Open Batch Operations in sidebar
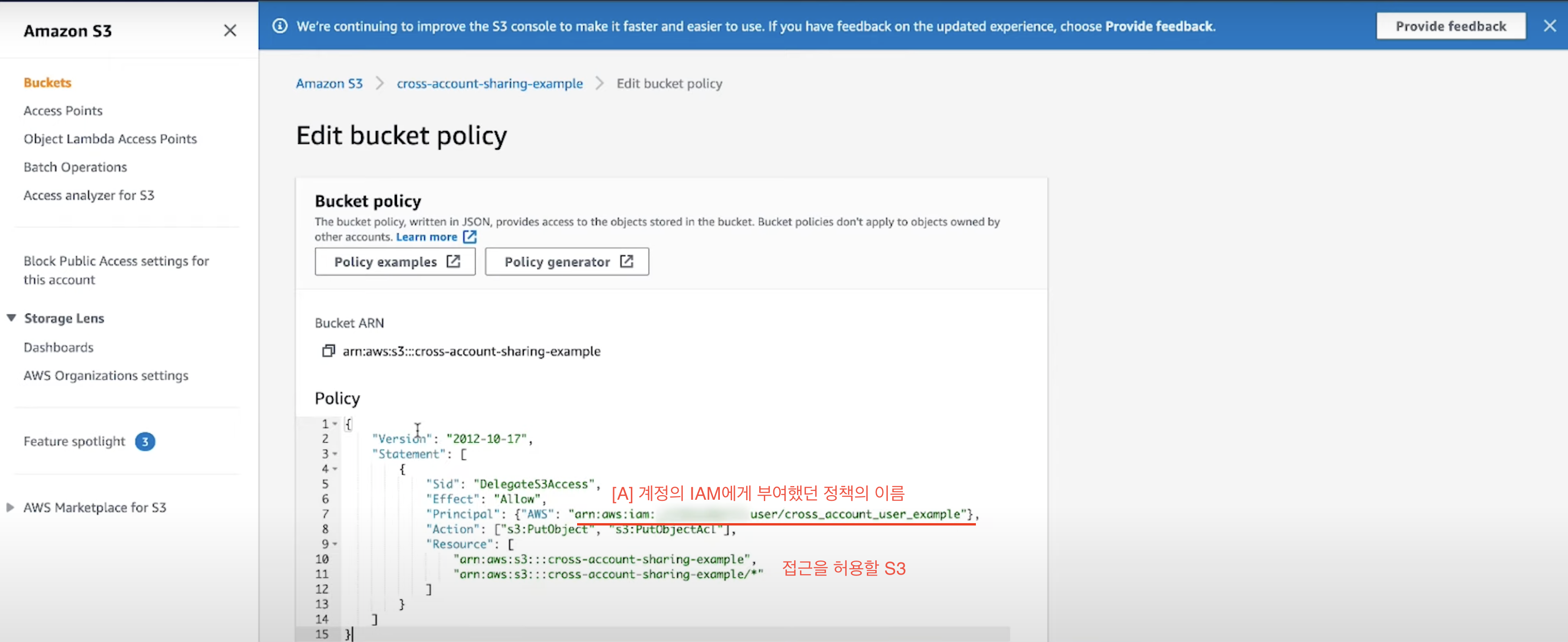Image resolution: width=1568 pixels, height=642 pixels. (75, 167)
